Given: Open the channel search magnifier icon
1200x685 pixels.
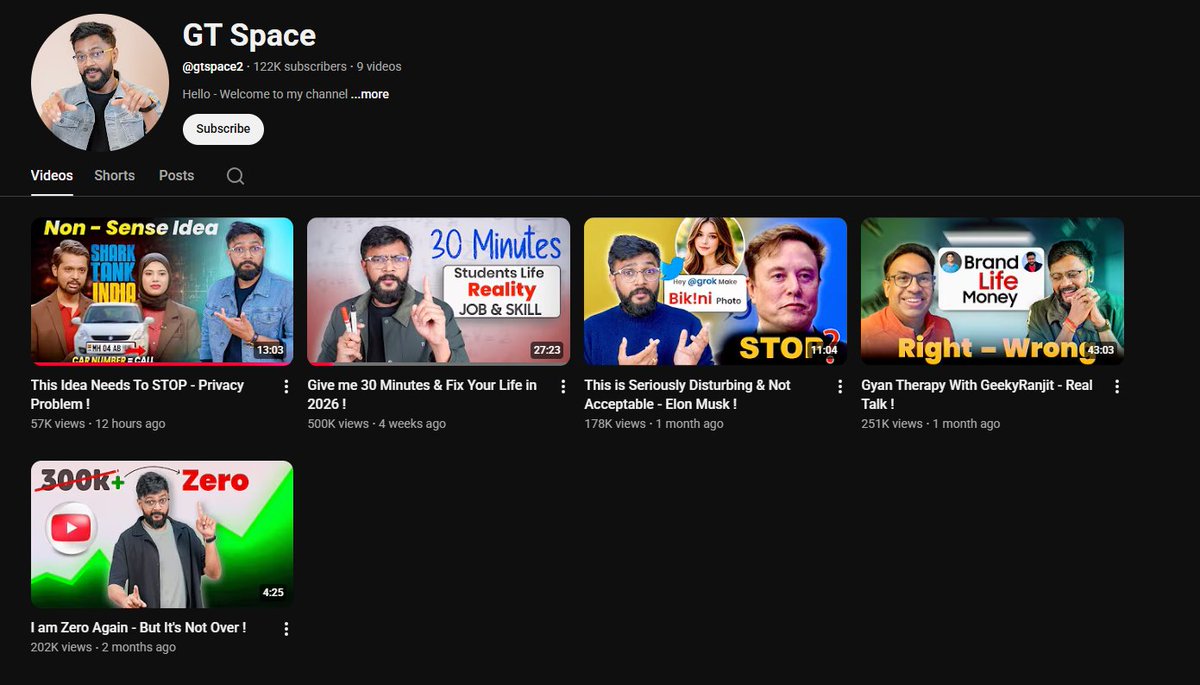Looking at the screenshot, I should tap(235, 176).
